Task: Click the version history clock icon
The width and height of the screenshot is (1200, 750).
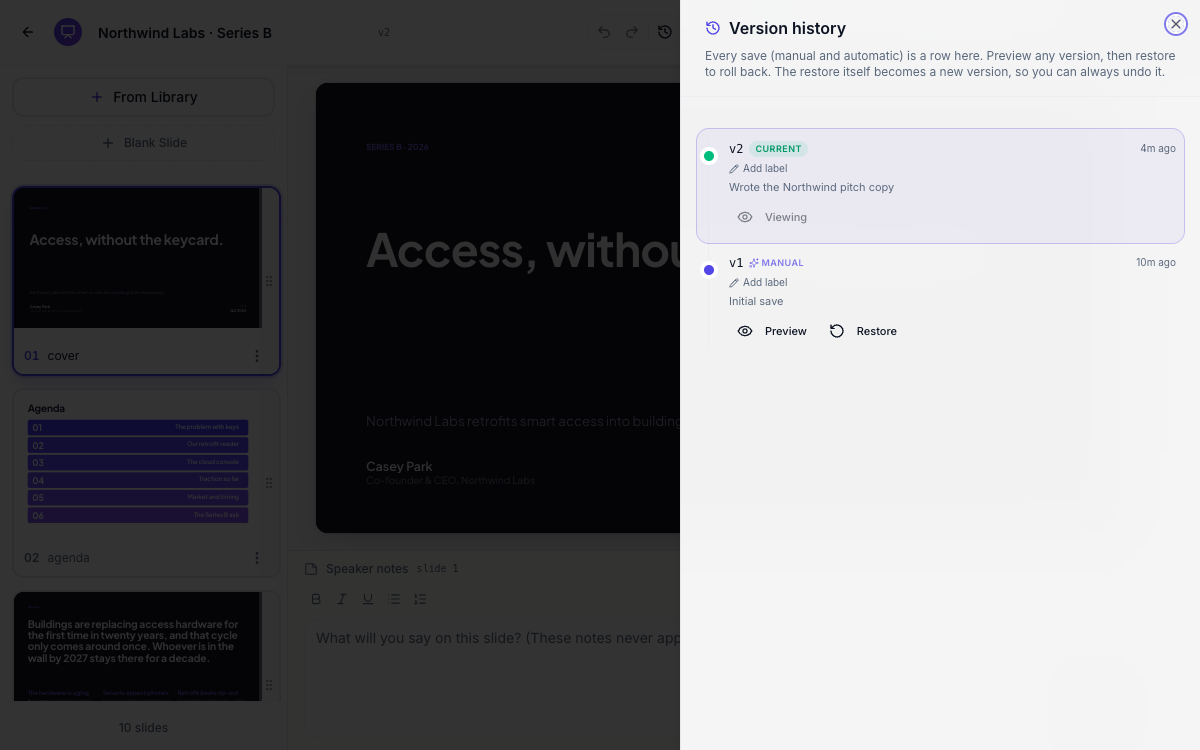Action: pyautogui.click(x=665, y=32)
